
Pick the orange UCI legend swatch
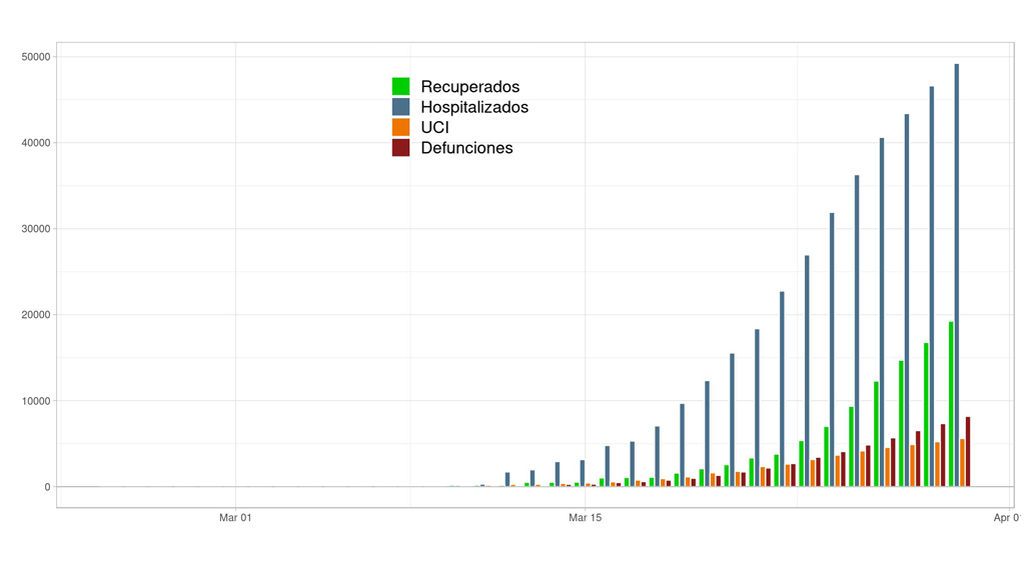[x=401, y=127]
